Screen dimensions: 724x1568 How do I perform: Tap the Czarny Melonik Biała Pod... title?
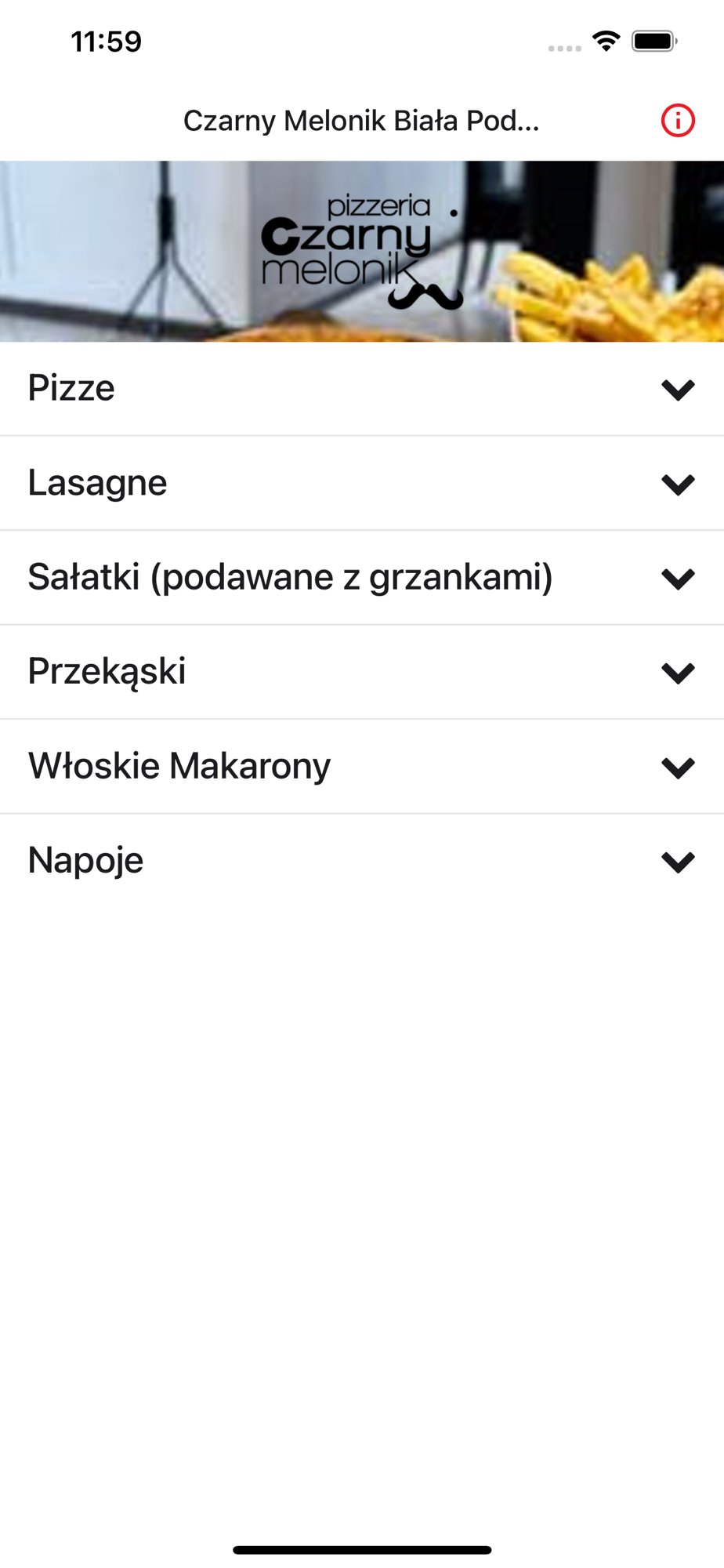361,121
